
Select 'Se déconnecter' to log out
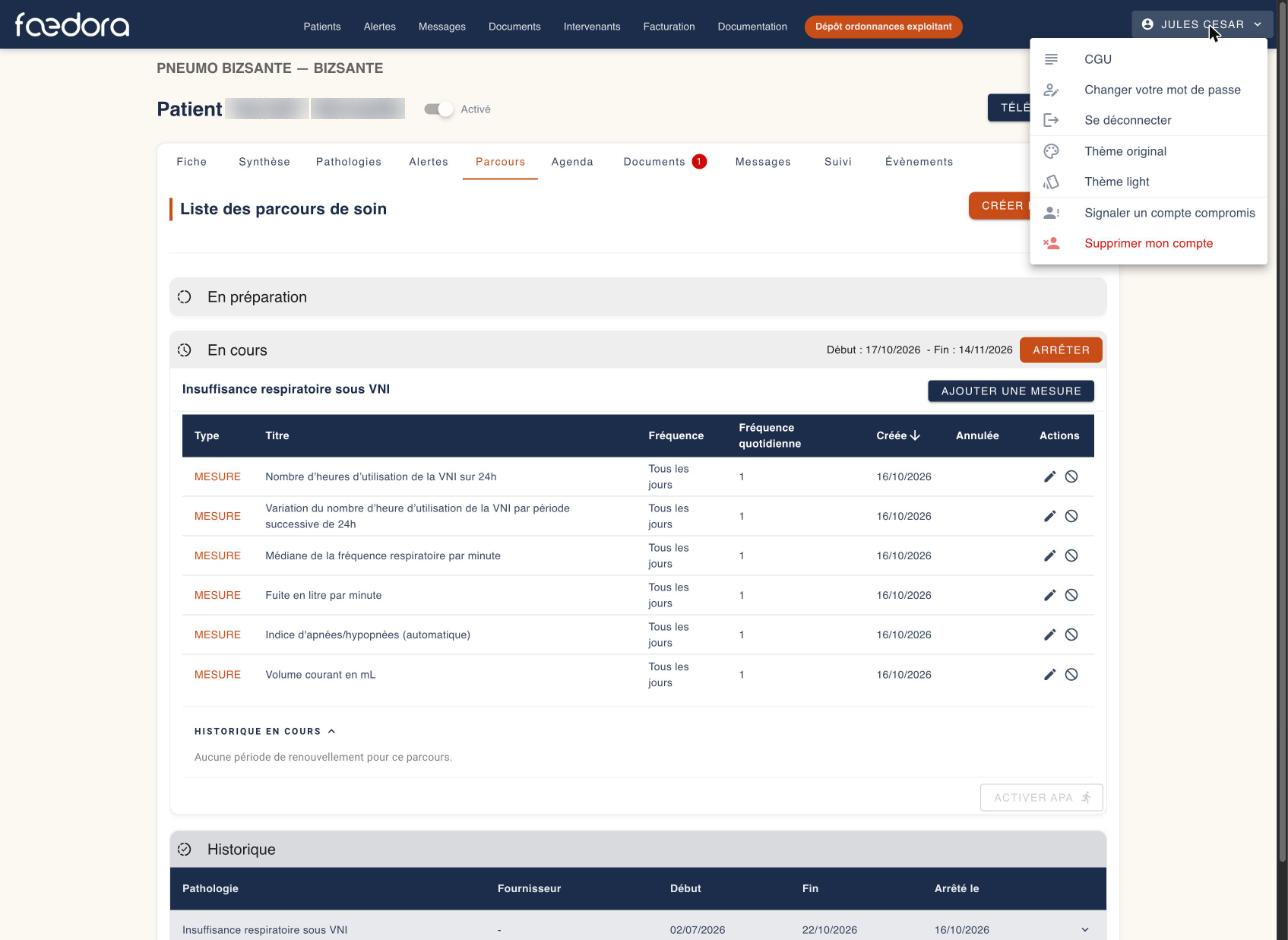click(x=1148, y=120)
